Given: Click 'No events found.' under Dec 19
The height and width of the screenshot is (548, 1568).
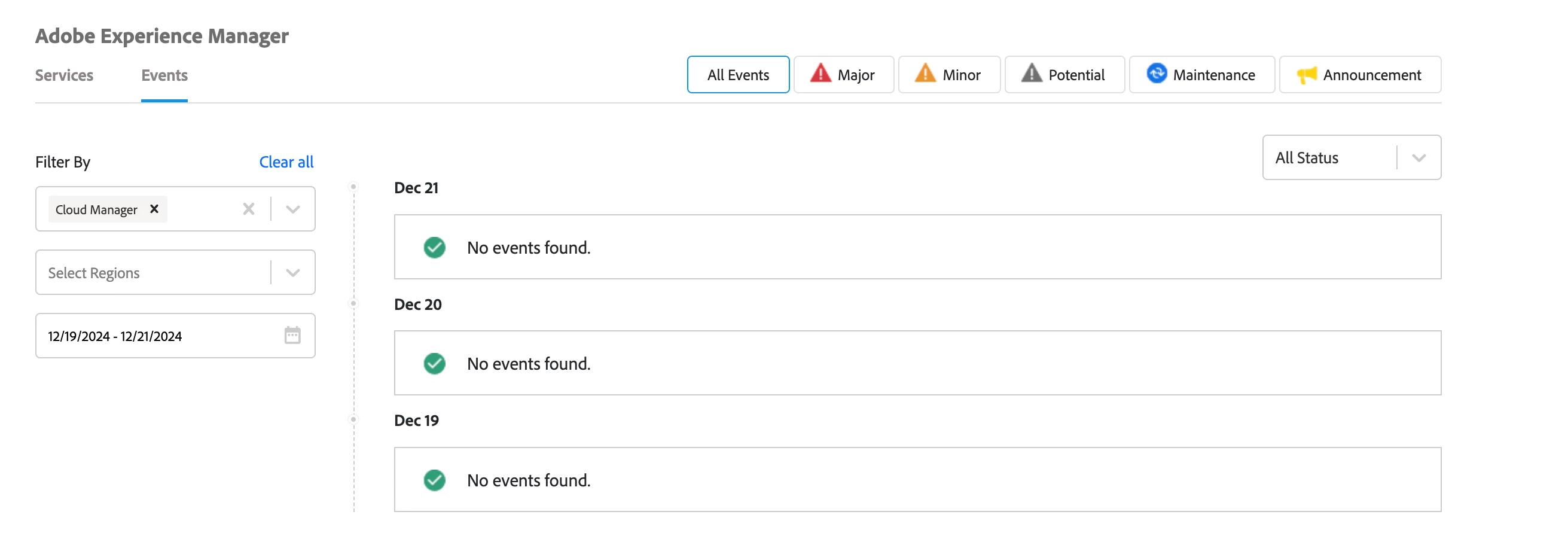Looking at the screenshot, I should coord(529,480).
